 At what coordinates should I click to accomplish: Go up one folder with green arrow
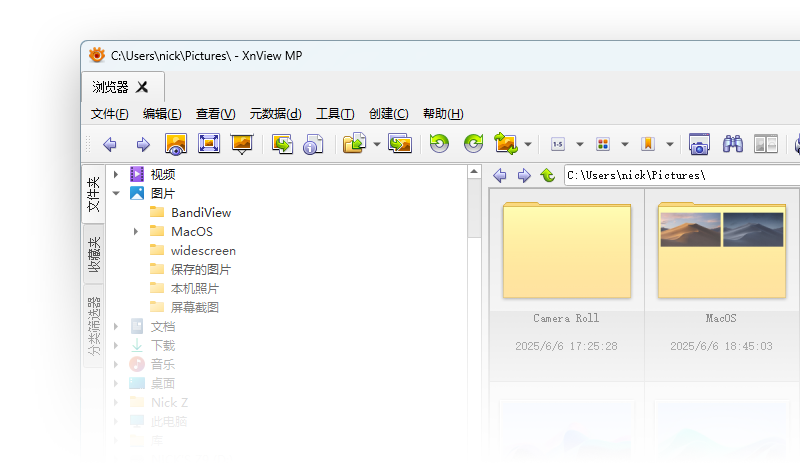[x=548, y=175]
